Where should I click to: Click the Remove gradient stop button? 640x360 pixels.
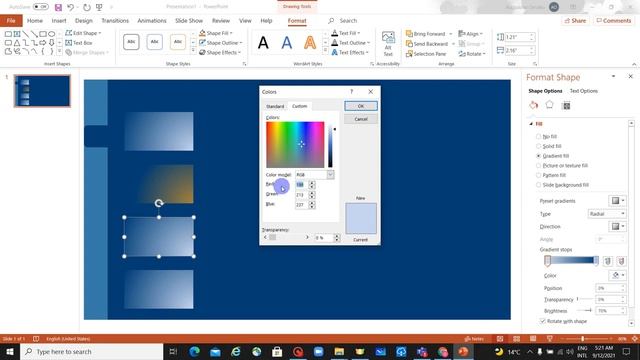(x=621, y=261)
